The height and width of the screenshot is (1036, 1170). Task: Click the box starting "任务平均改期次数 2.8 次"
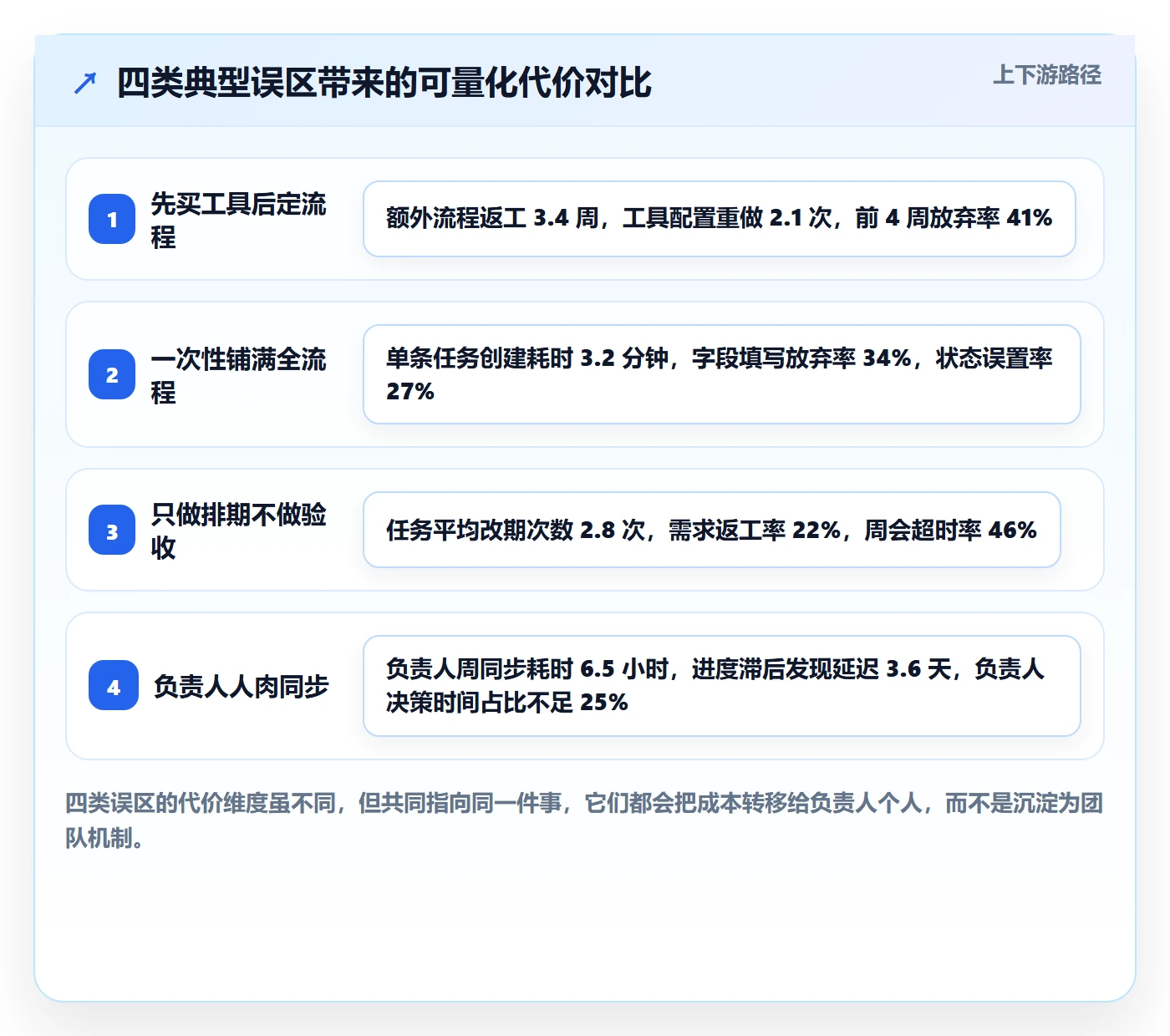point(712,530)
